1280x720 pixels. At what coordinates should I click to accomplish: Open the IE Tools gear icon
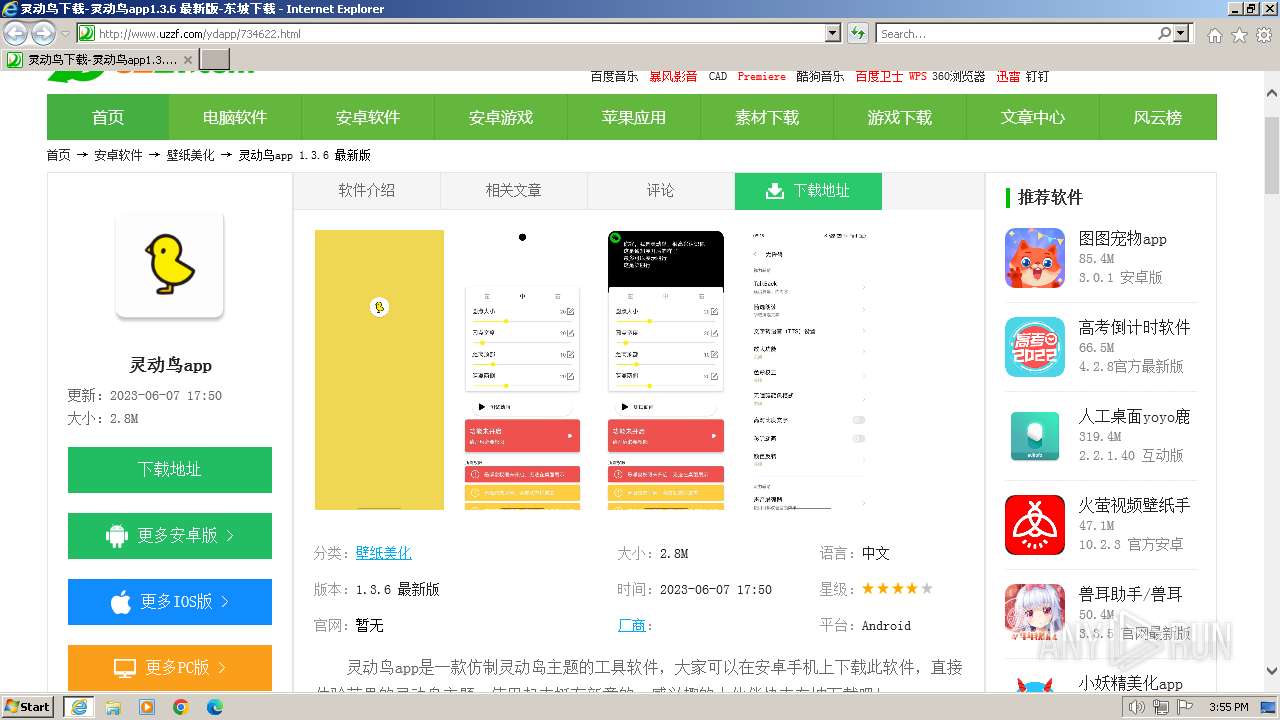click(1263, 35)
